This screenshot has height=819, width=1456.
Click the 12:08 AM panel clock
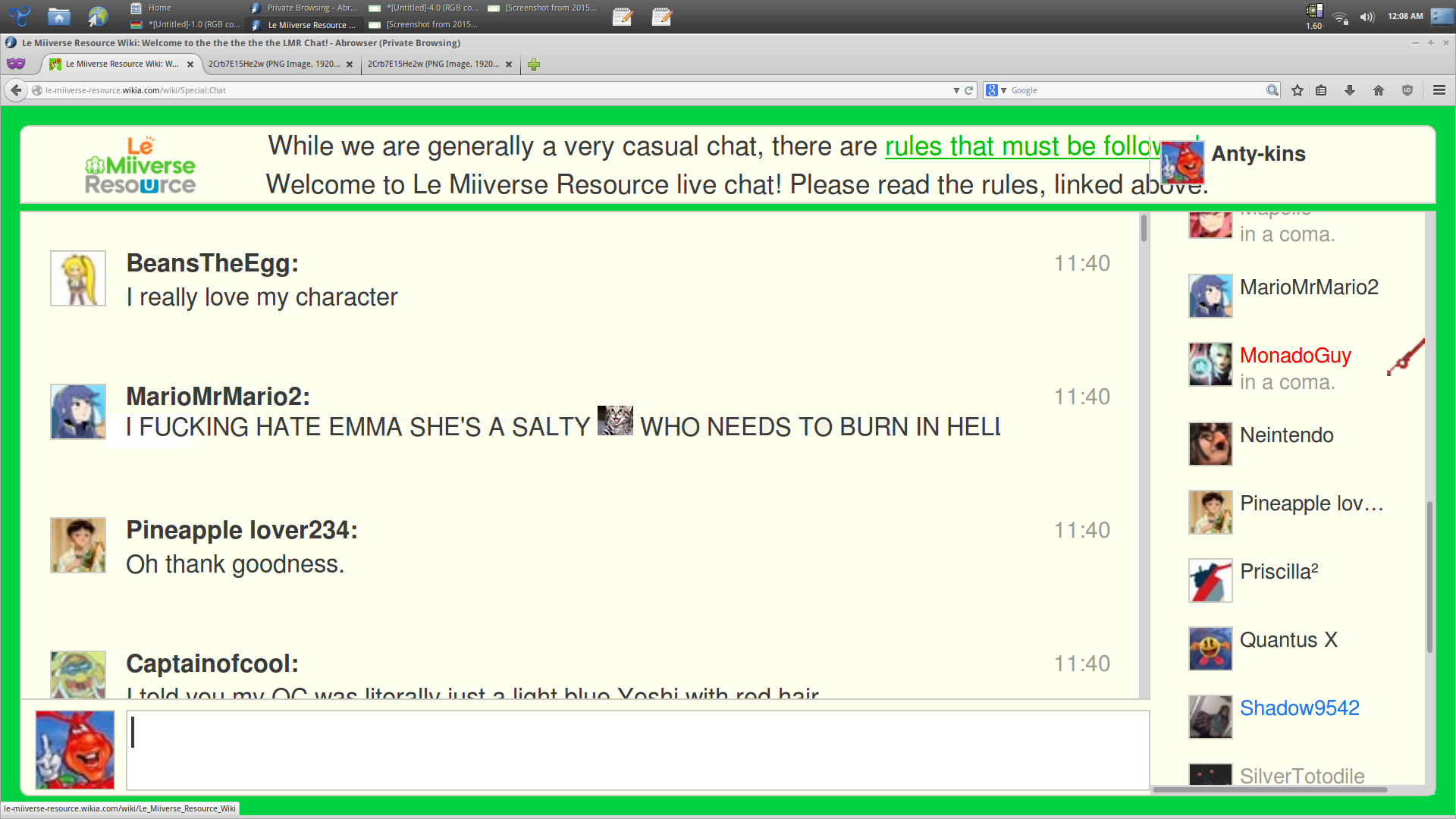tap(1404, 16)
